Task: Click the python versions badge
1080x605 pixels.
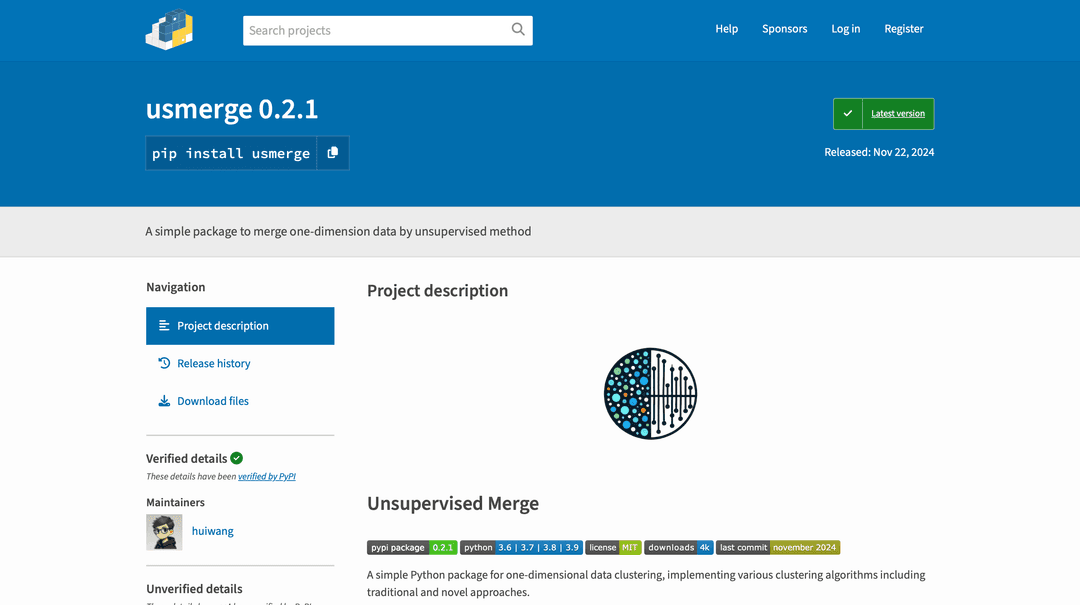Action: 521,548
